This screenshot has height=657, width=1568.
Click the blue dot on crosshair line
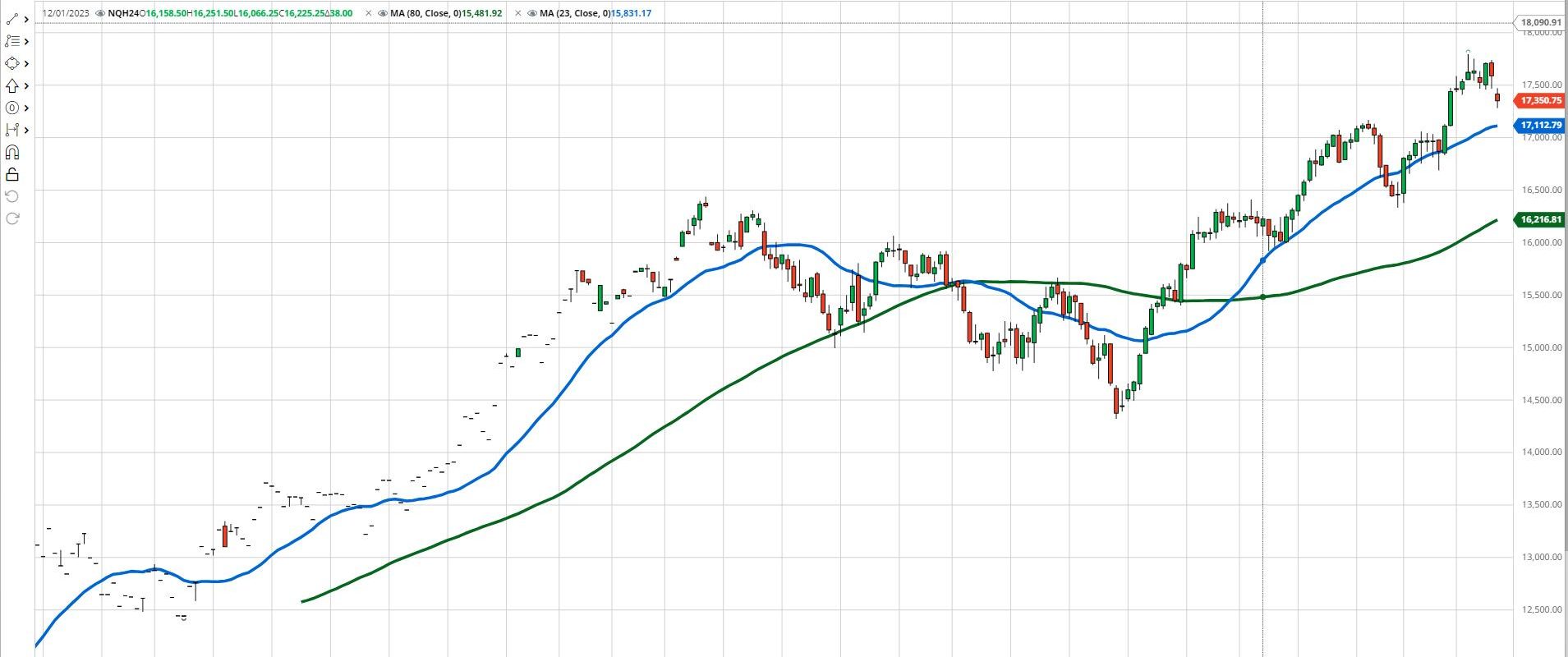click(x=1262, y=260)
